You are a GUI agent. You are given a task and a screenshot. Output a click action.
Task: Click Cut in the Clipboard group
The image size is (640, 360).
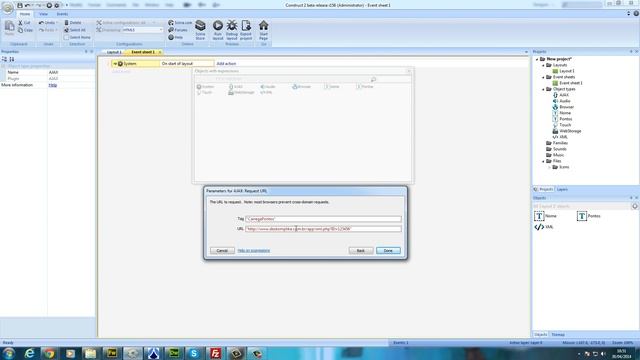(24, 23)
